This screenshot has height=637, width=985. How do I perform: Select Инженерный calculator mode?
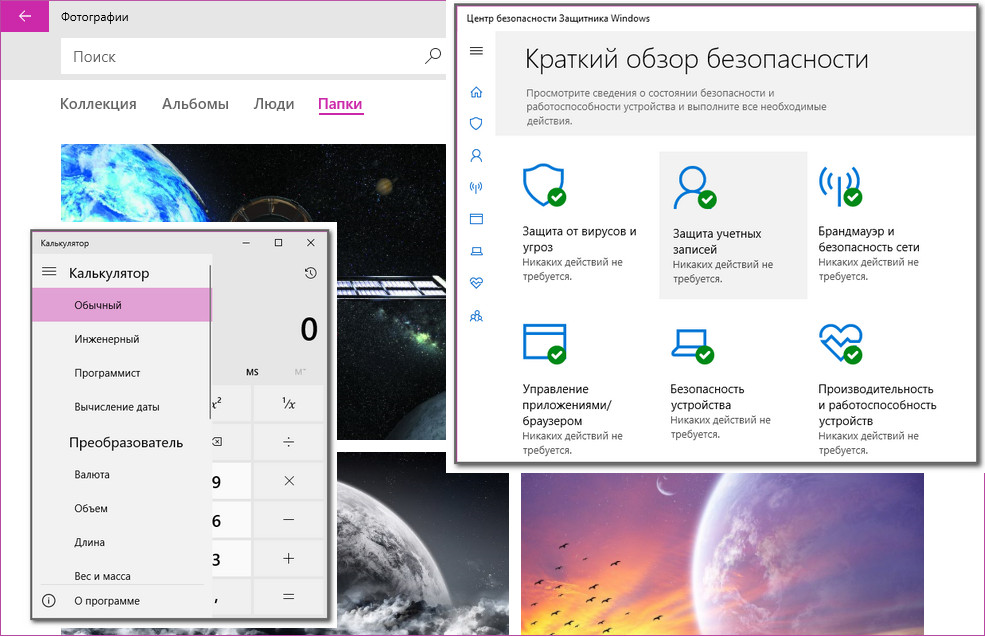[121, 339]
